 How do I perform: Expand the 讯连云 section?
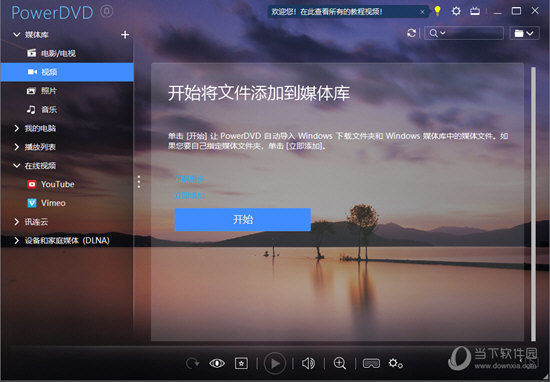pyautogui.click(x=16, y=222)
